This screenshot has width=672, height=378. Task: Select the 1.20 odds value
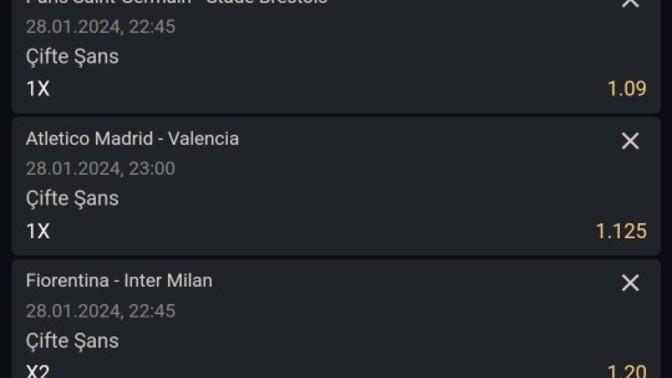pyautogui.click(x=627, y=371)
